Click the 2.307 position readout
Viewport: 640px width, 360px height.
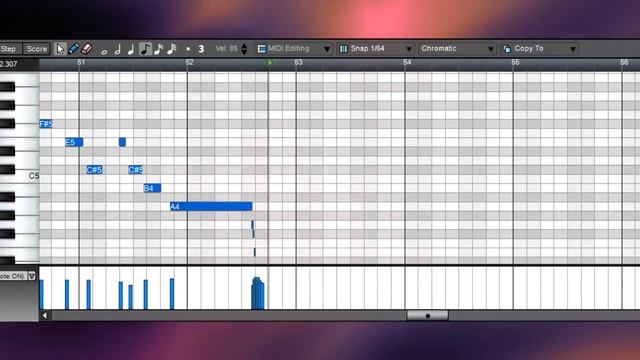point(9,64)
